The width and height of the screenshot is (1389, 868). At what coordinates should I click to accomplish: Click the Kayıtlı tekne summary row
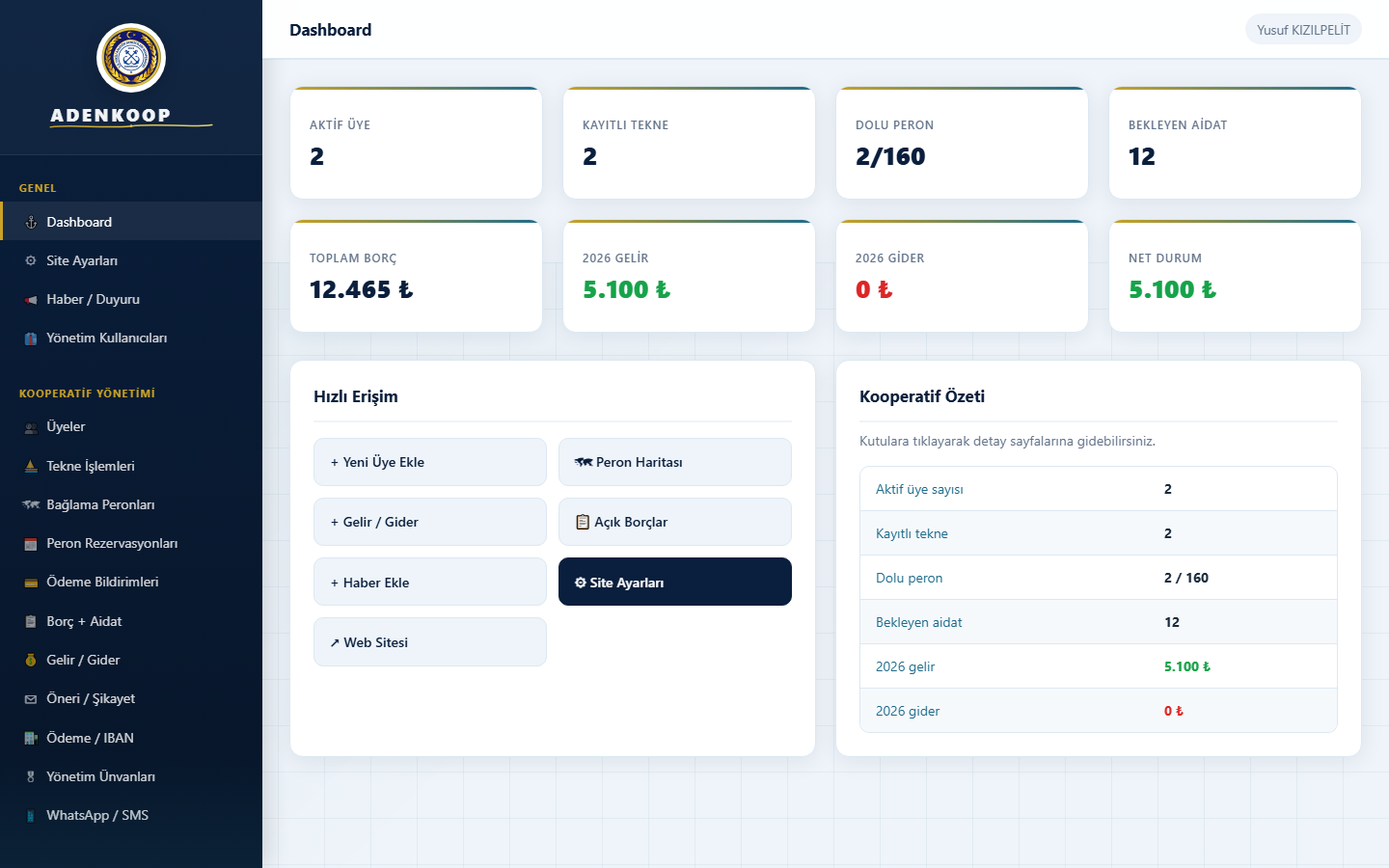1099,533
